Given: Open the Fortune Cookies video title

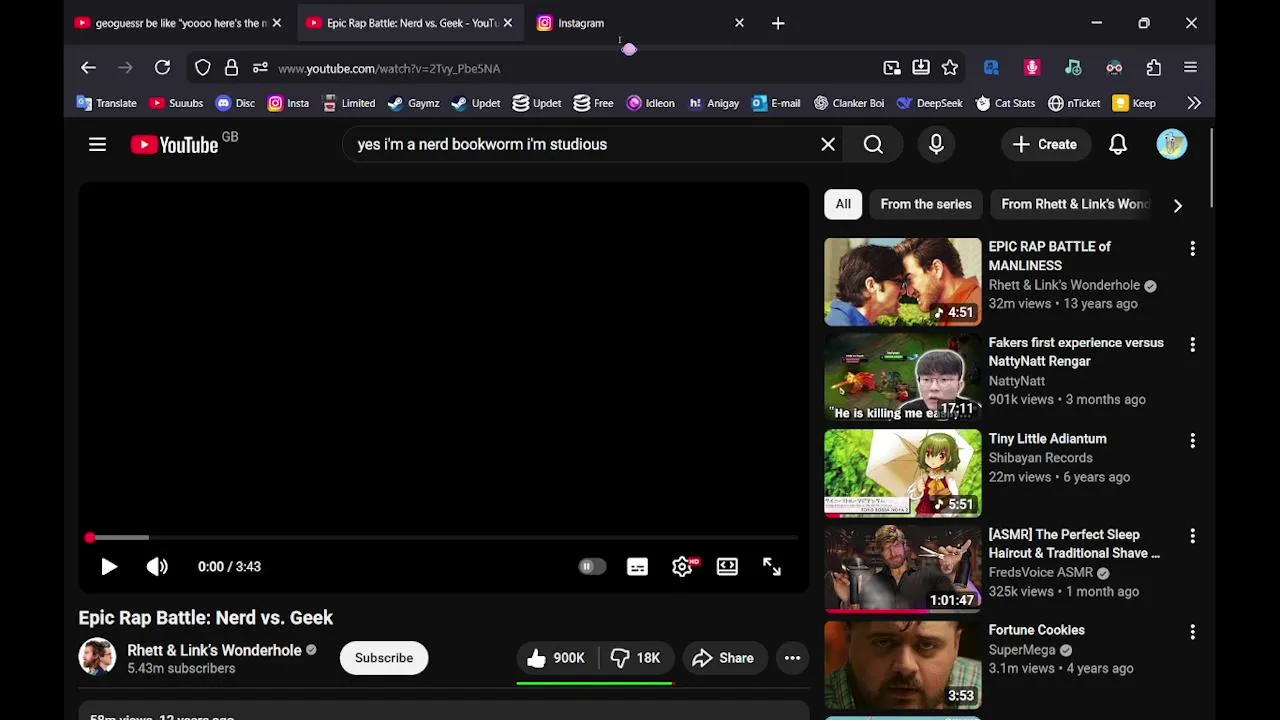Looking at the screenshot, I should point(1037,630).
